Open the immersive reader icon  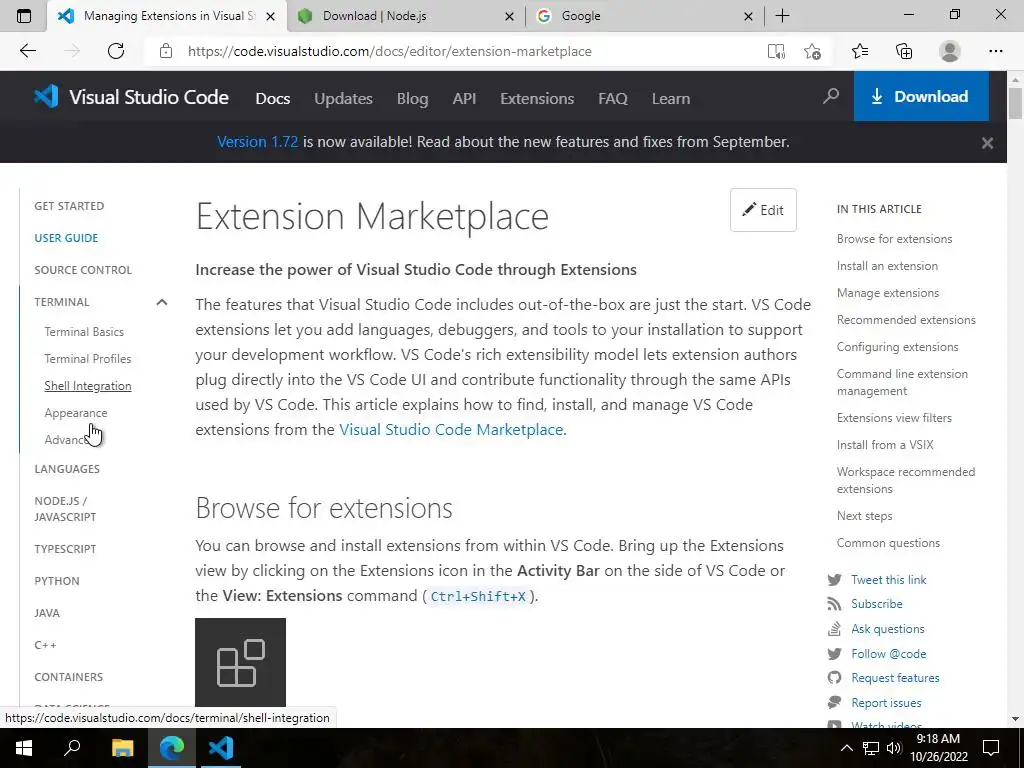click(x=776, y=52)
